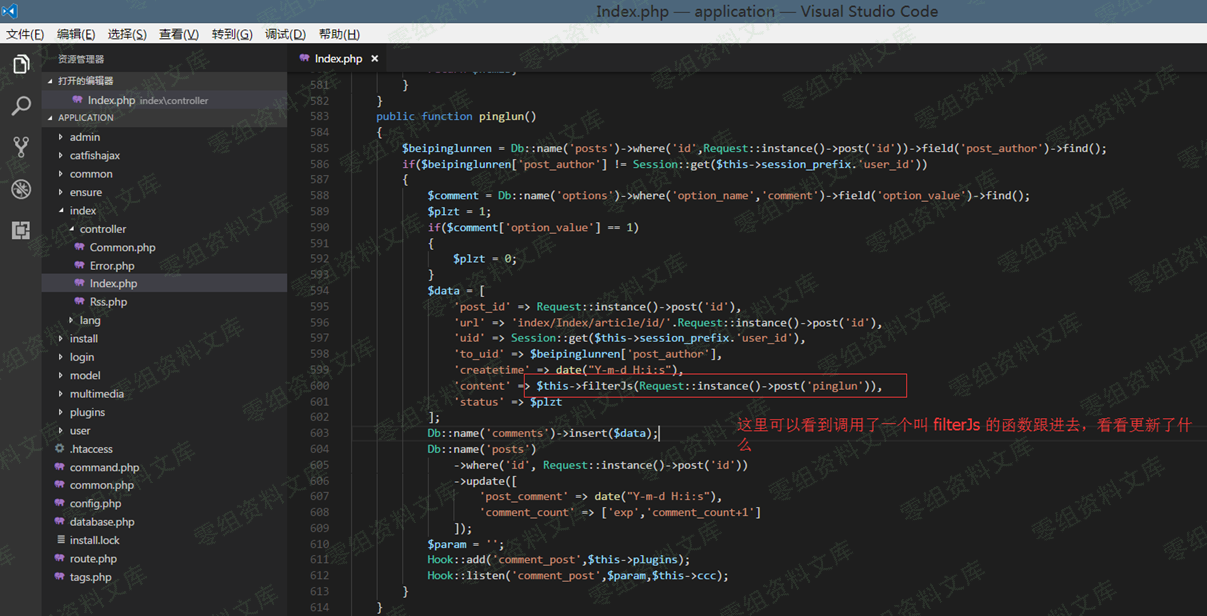
Task: Click line number 603 in the gutter
Action: point(319,433)
